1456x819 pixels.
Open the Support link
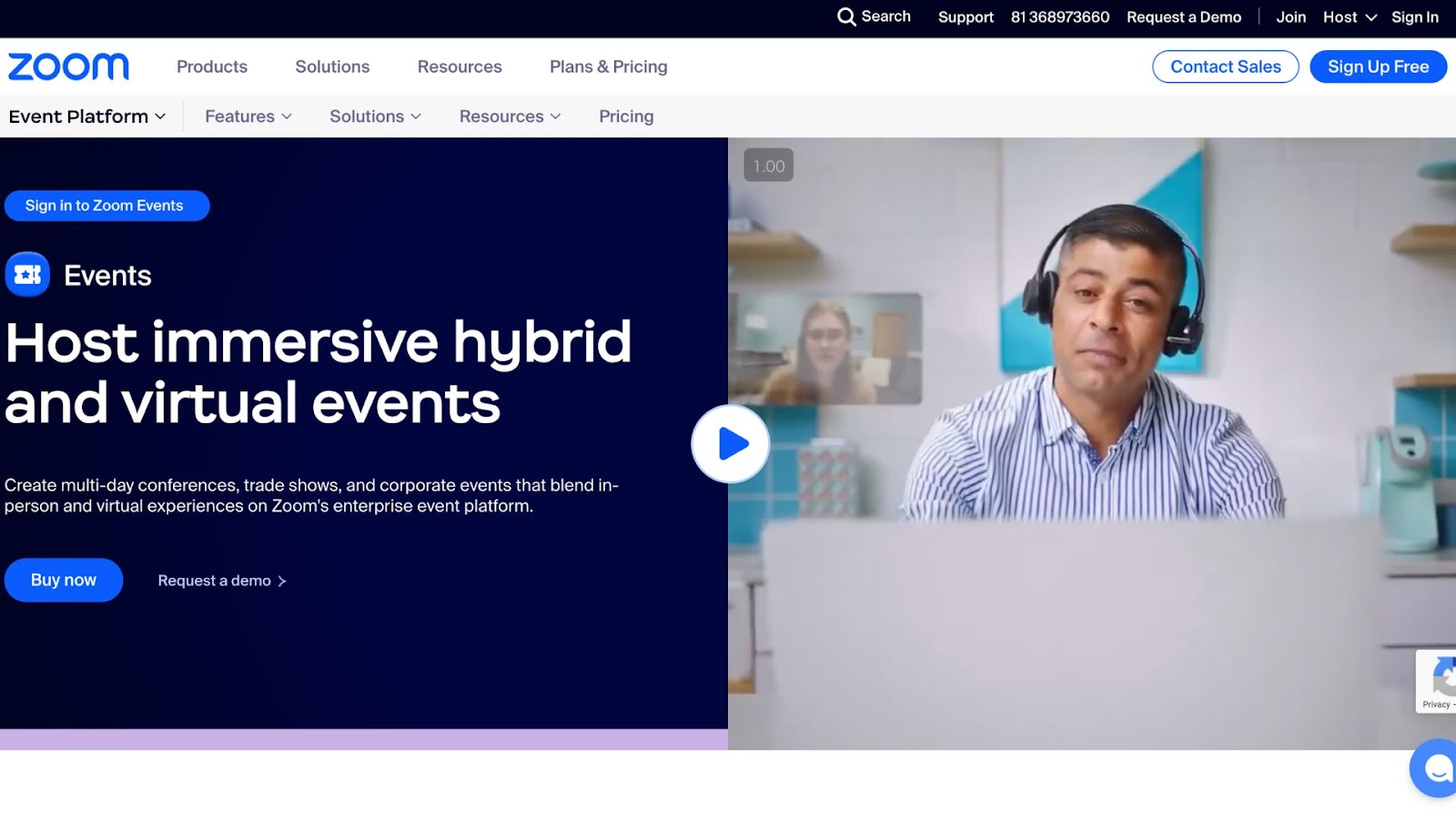tap(966, 17)
